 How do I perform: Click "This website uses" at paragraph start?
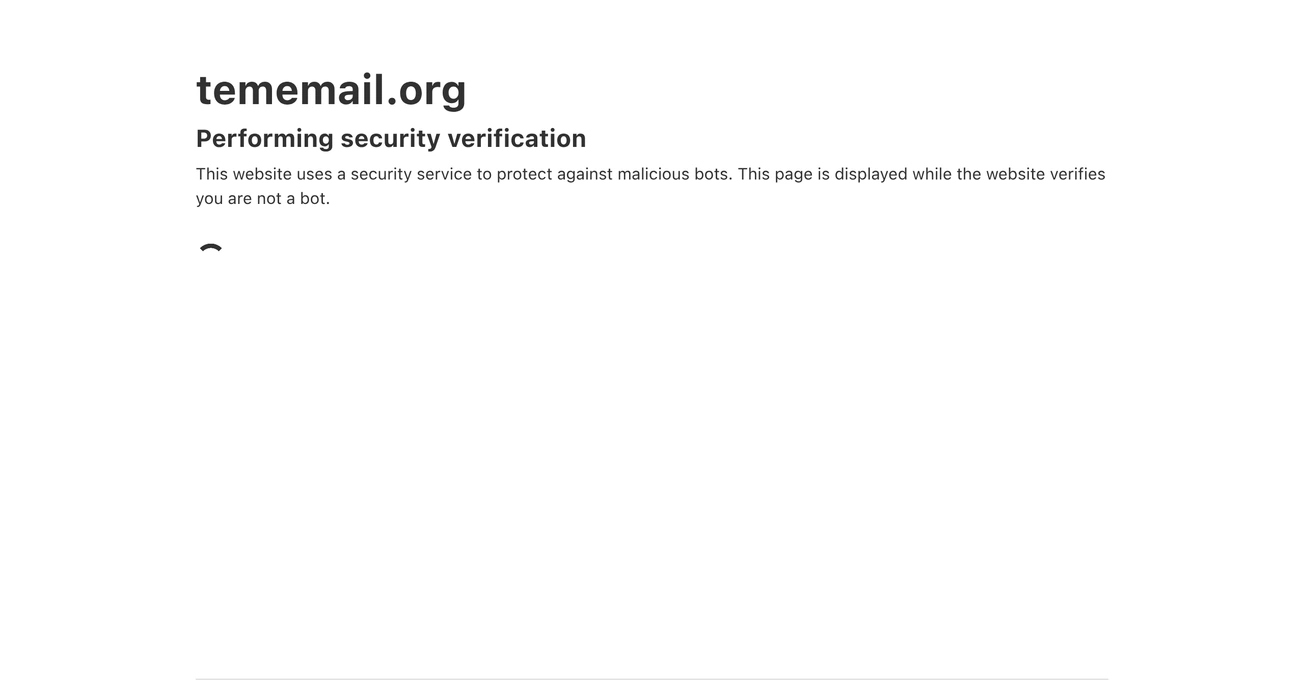263,174
